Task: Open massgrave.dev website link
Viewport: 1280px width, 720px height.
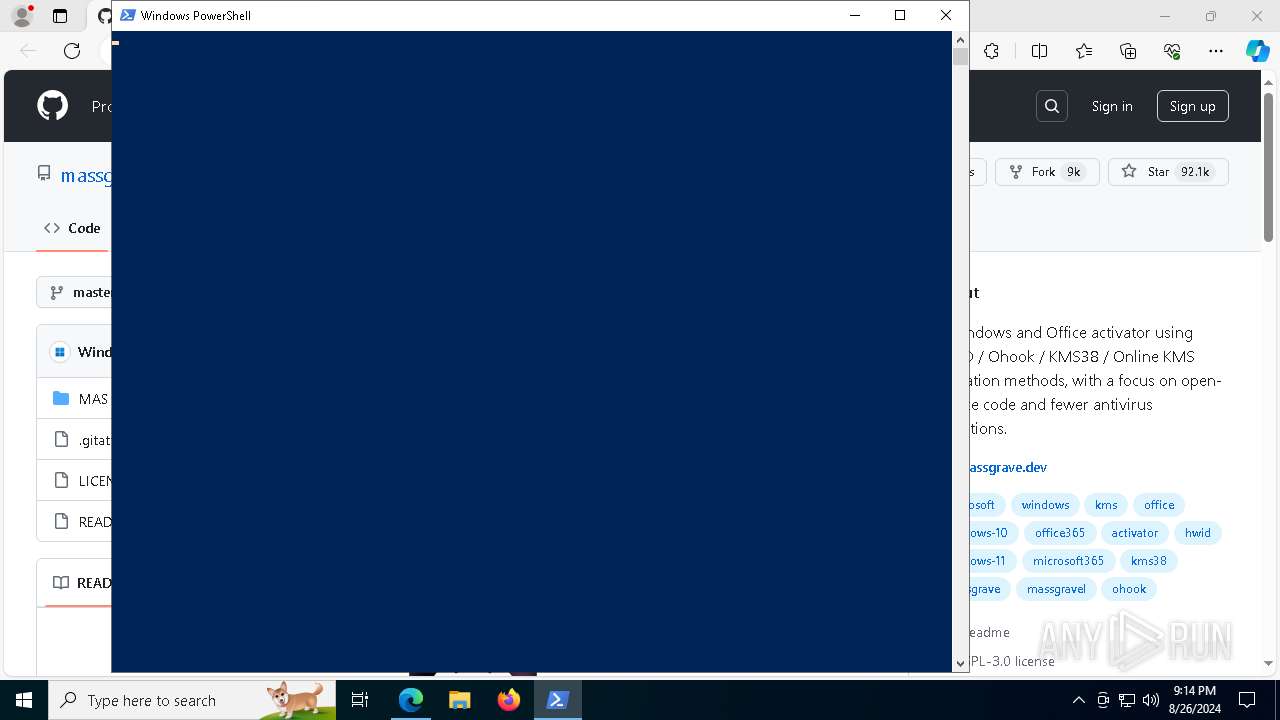Action: [x=1008, y=467]
